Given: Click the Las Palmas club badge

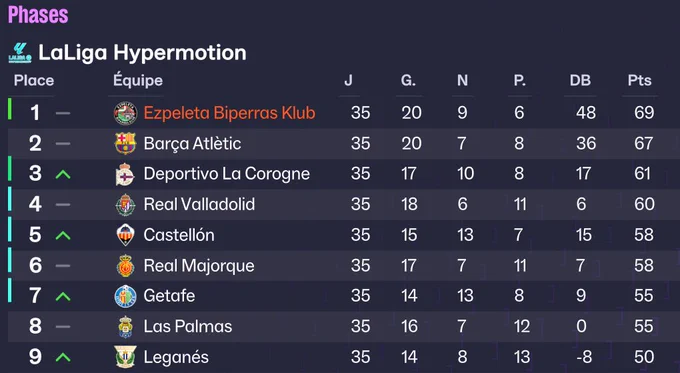Looking at the screenshot, I should pos(125,327).
